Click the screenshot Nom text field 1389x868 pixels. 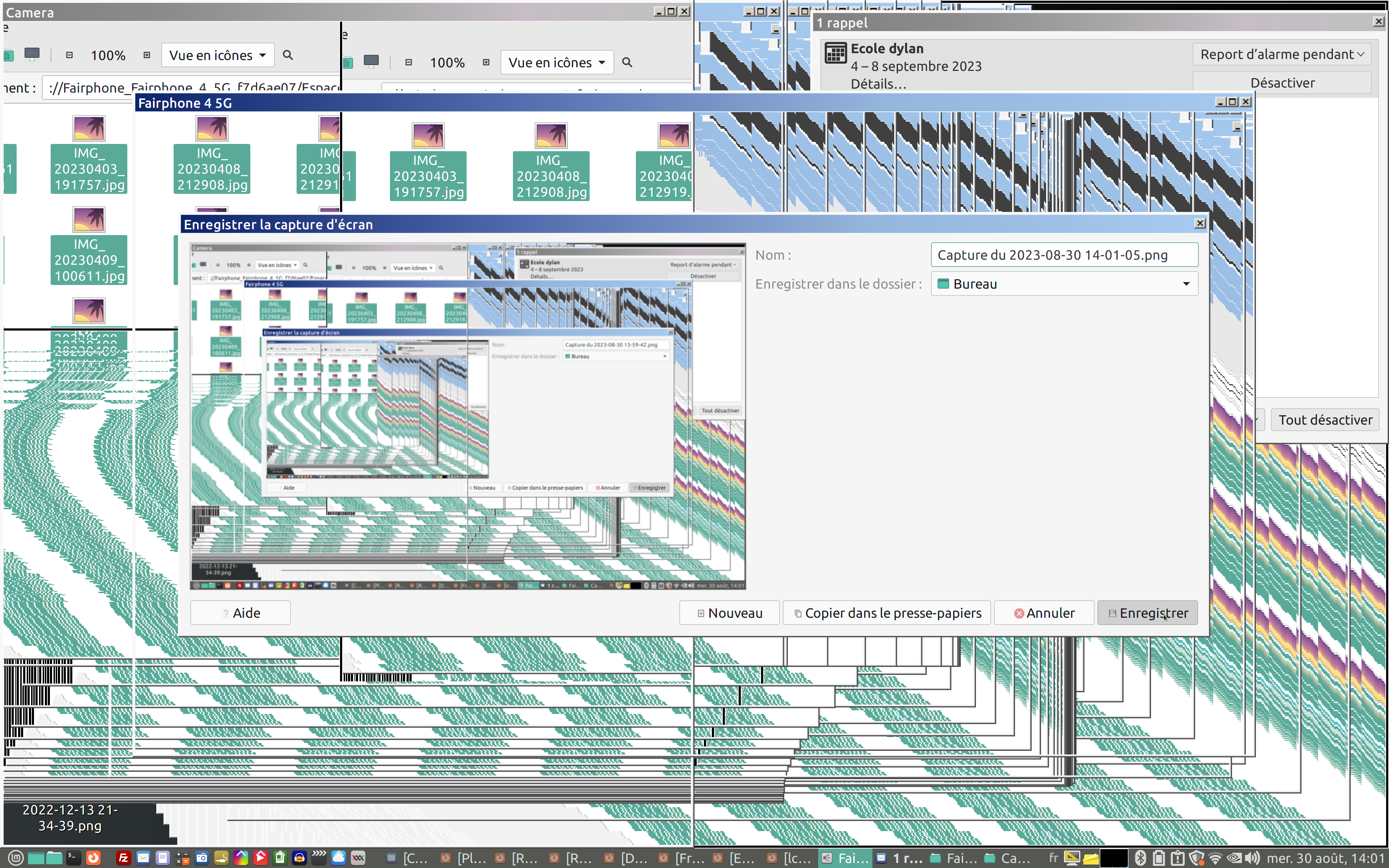[1063, 255]
